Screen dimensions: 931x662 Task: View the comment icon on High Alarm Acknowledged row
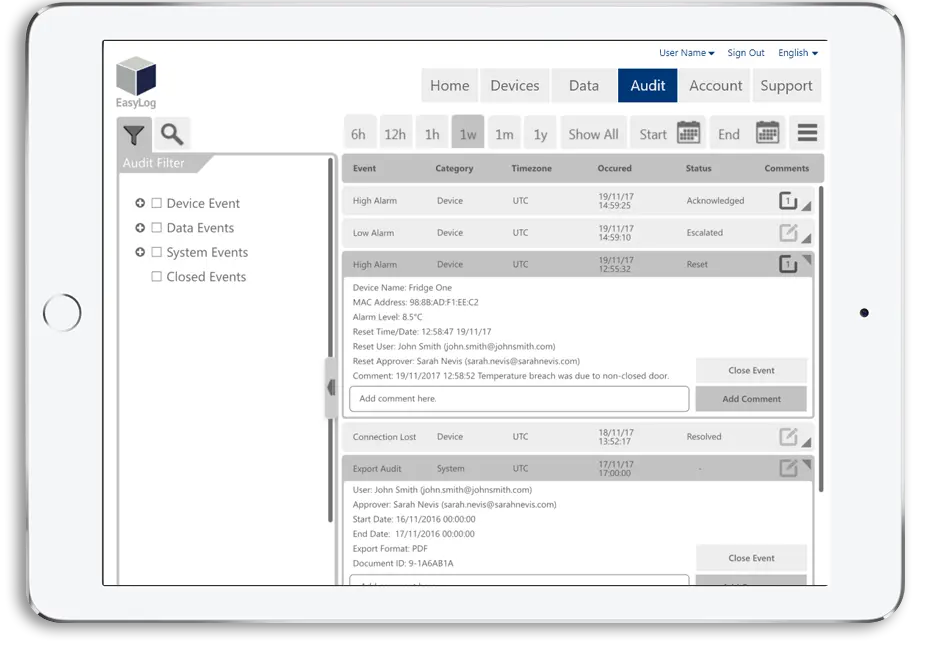click(x=785, y=200)
